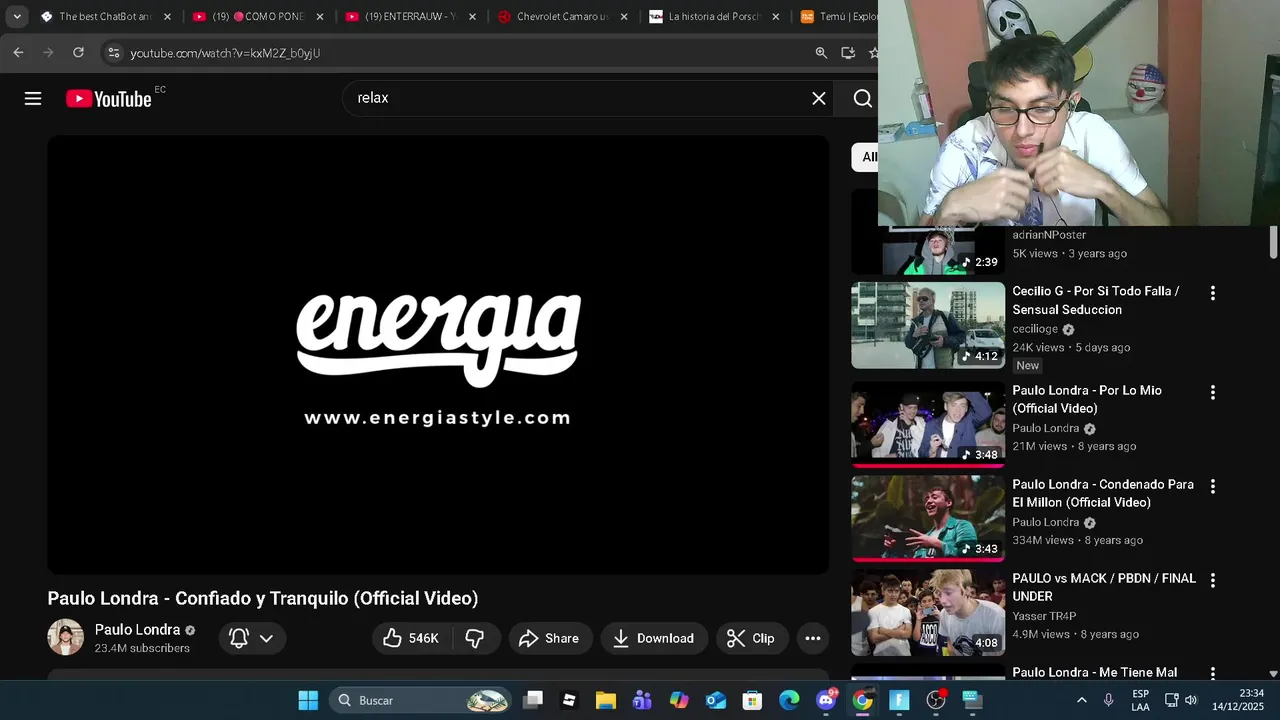
Task: Clear the search text with X
Action: pyautogui.click(x=819, y=98)
